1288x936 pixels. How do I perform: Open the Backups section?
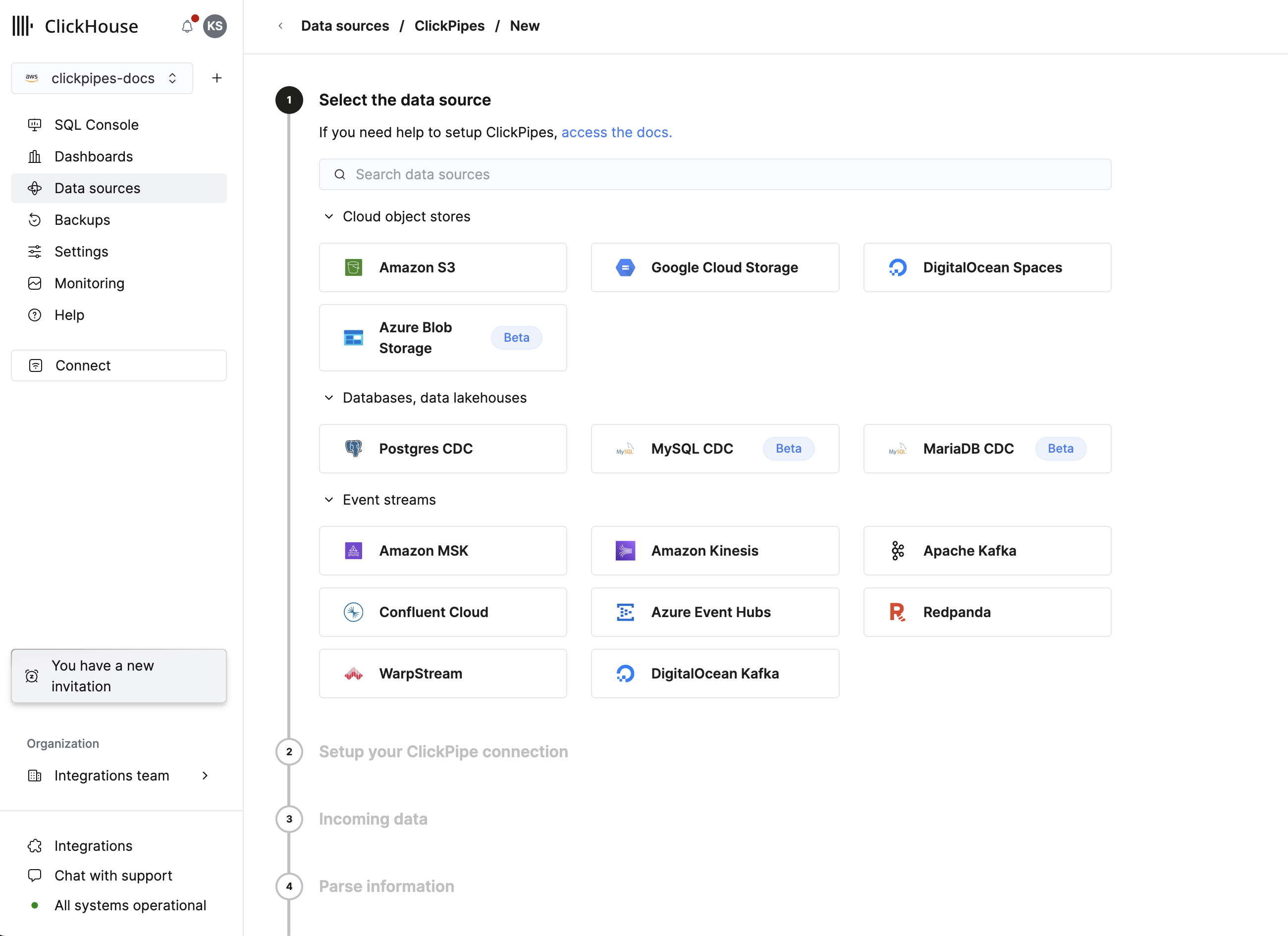pyautogui.click(x=82, y=220)
